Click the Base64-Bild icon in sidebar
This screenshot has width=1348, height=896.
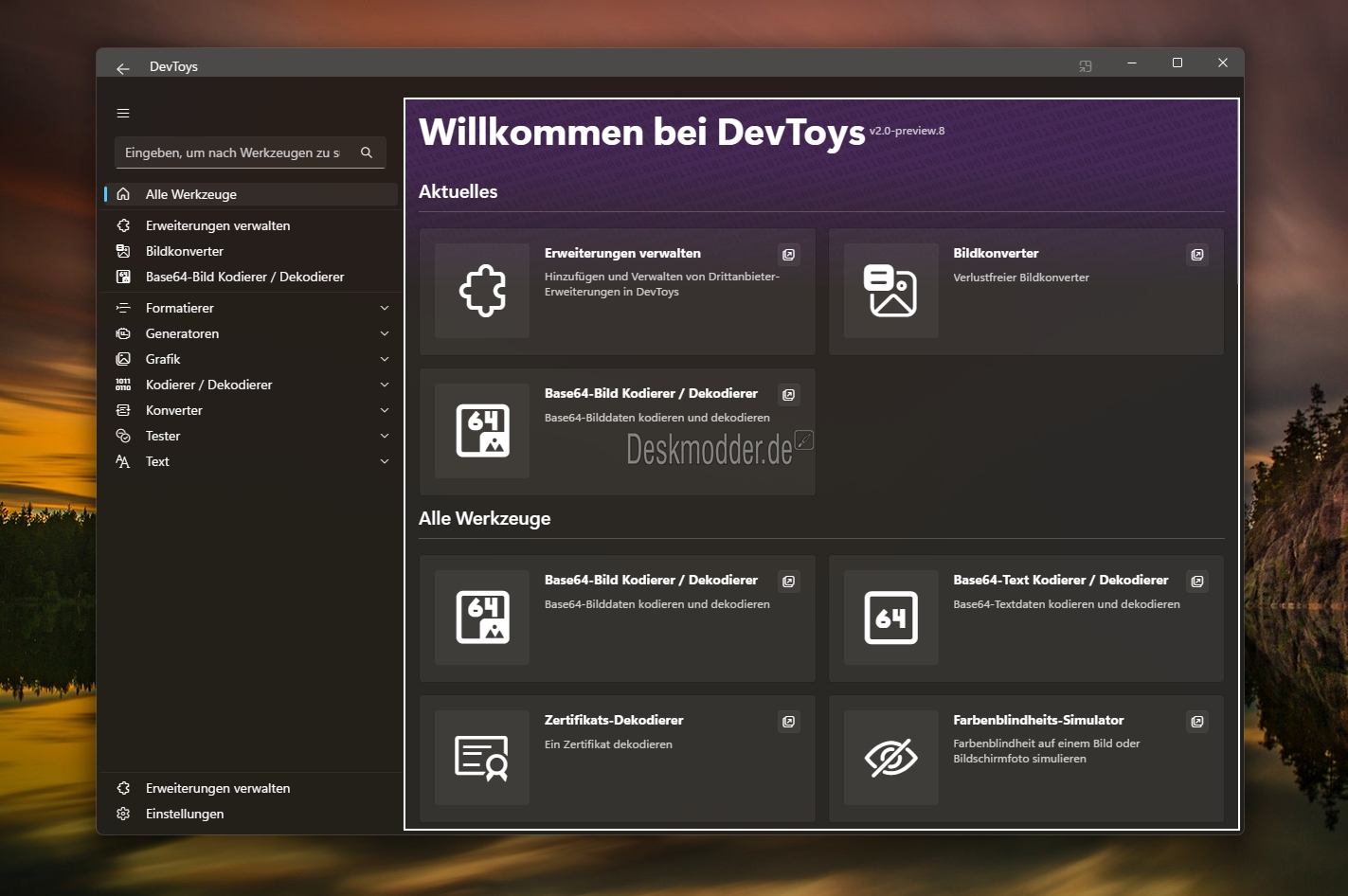click(123, 277)
